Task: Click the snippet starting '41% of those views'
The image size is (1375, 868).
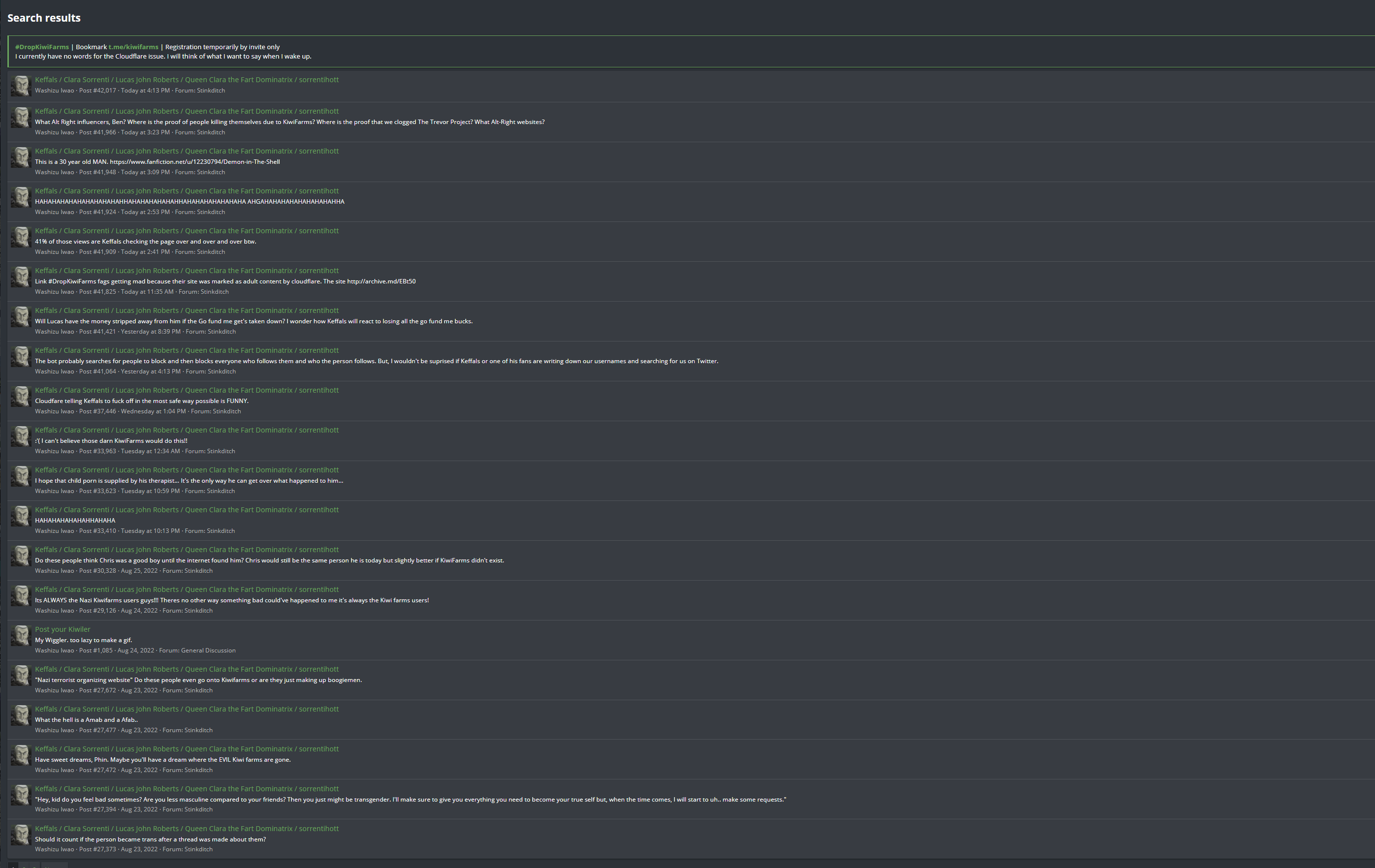Action: [x=146, y=242]
